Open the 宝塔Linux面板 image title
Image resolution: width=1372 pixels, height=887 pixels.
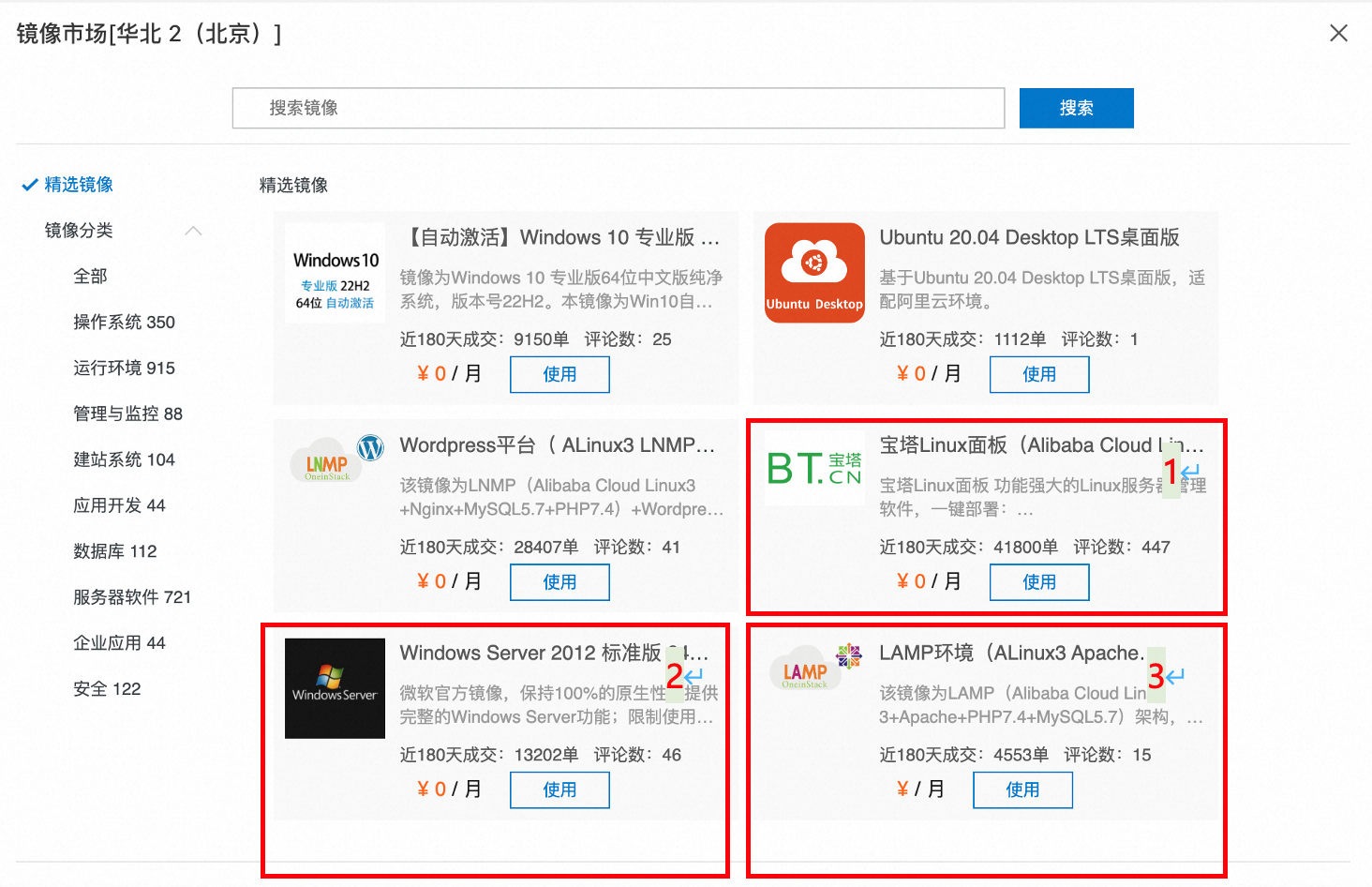click(x=1040, y=446)
